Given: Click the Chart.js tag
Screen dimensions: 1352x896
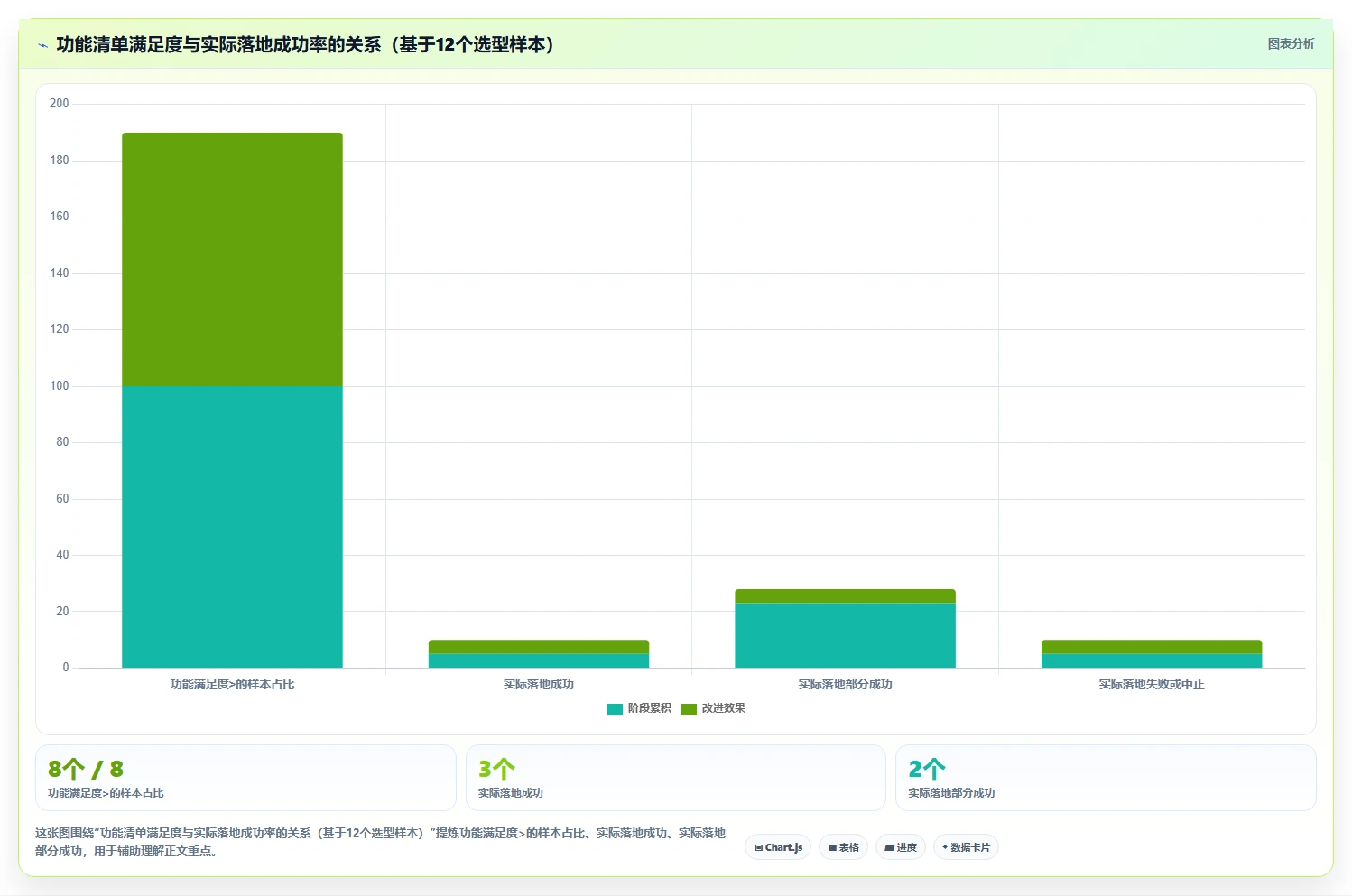Looking at the screenshot, I should point(778,847).
